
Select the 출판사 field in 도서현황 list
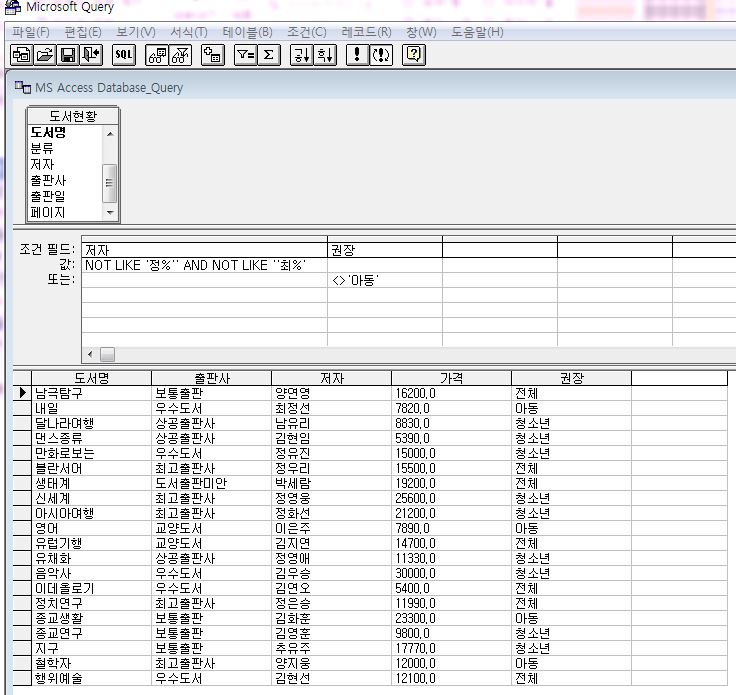point(48,180)
